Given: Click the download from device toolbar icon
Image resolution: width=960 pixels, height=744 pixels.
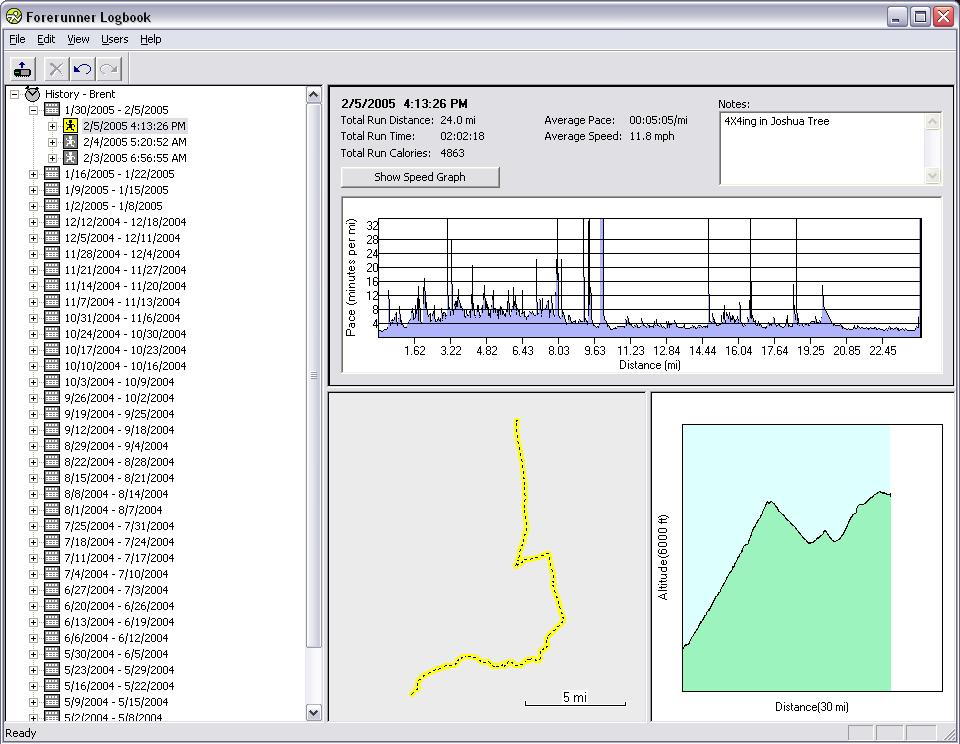Looking at the screenshot, I should pyautogui.click(x=23, y=69).
